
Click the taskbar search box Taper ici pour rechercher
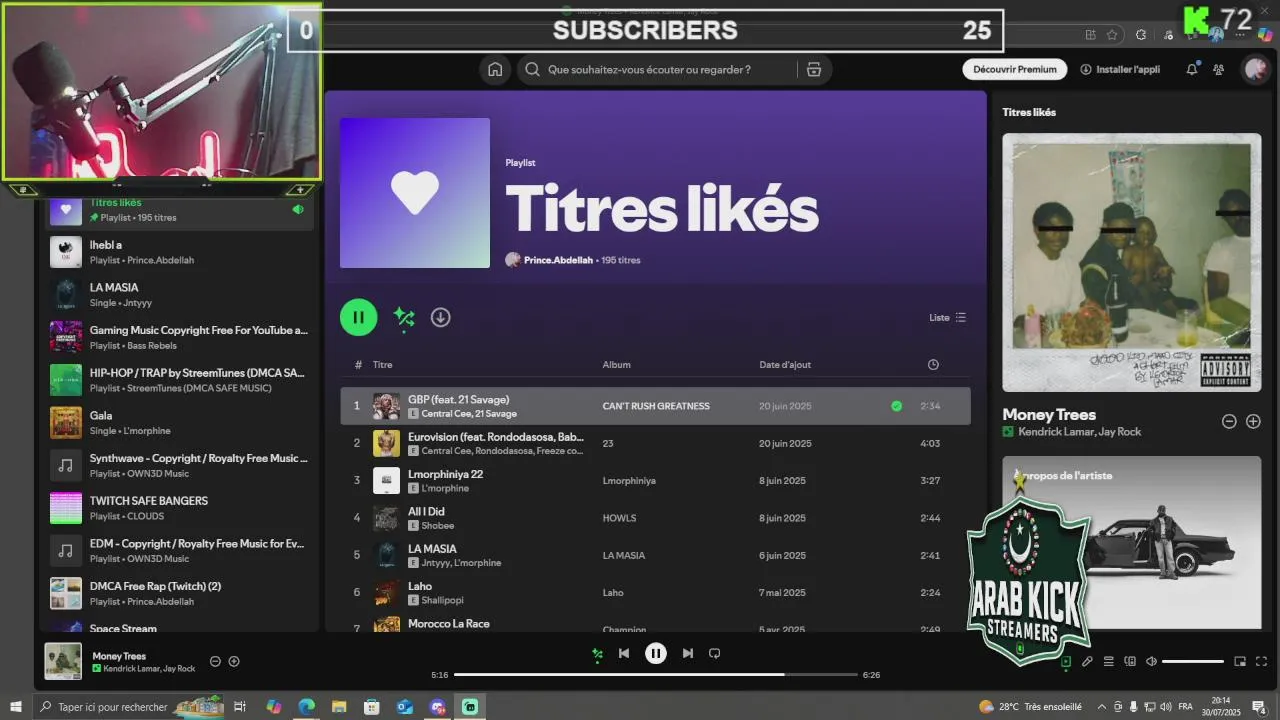tap(130, 707)
